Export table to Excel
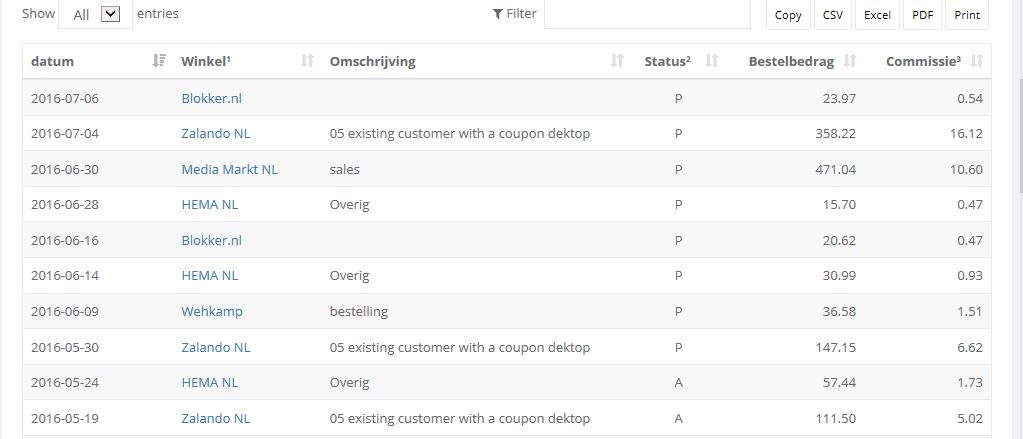This screenshot has height=439, width=1023. (x=877, y=15)
